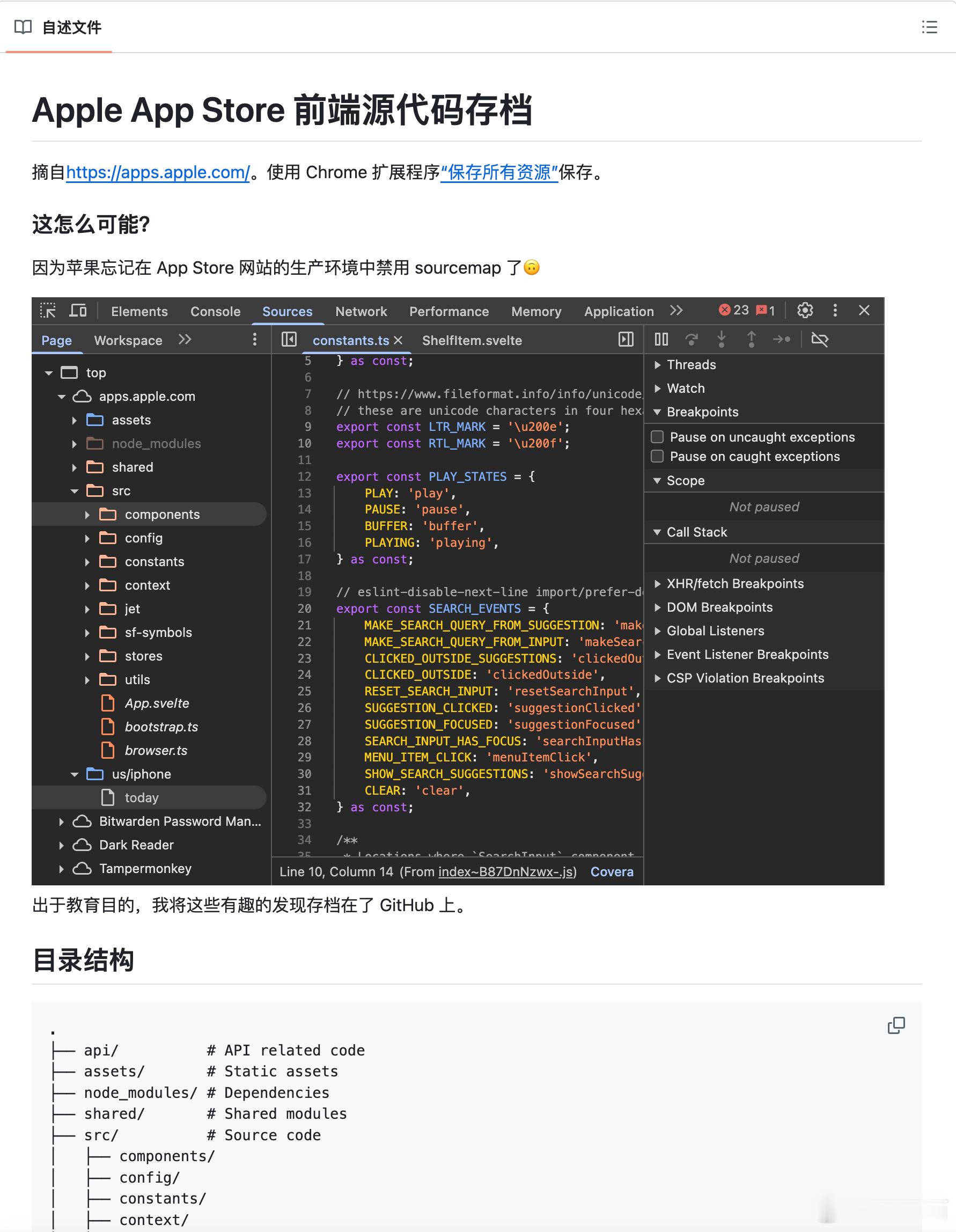Click the Coverage link in status bar
This screenshot has height=1232, width=956.
point(612,871)
